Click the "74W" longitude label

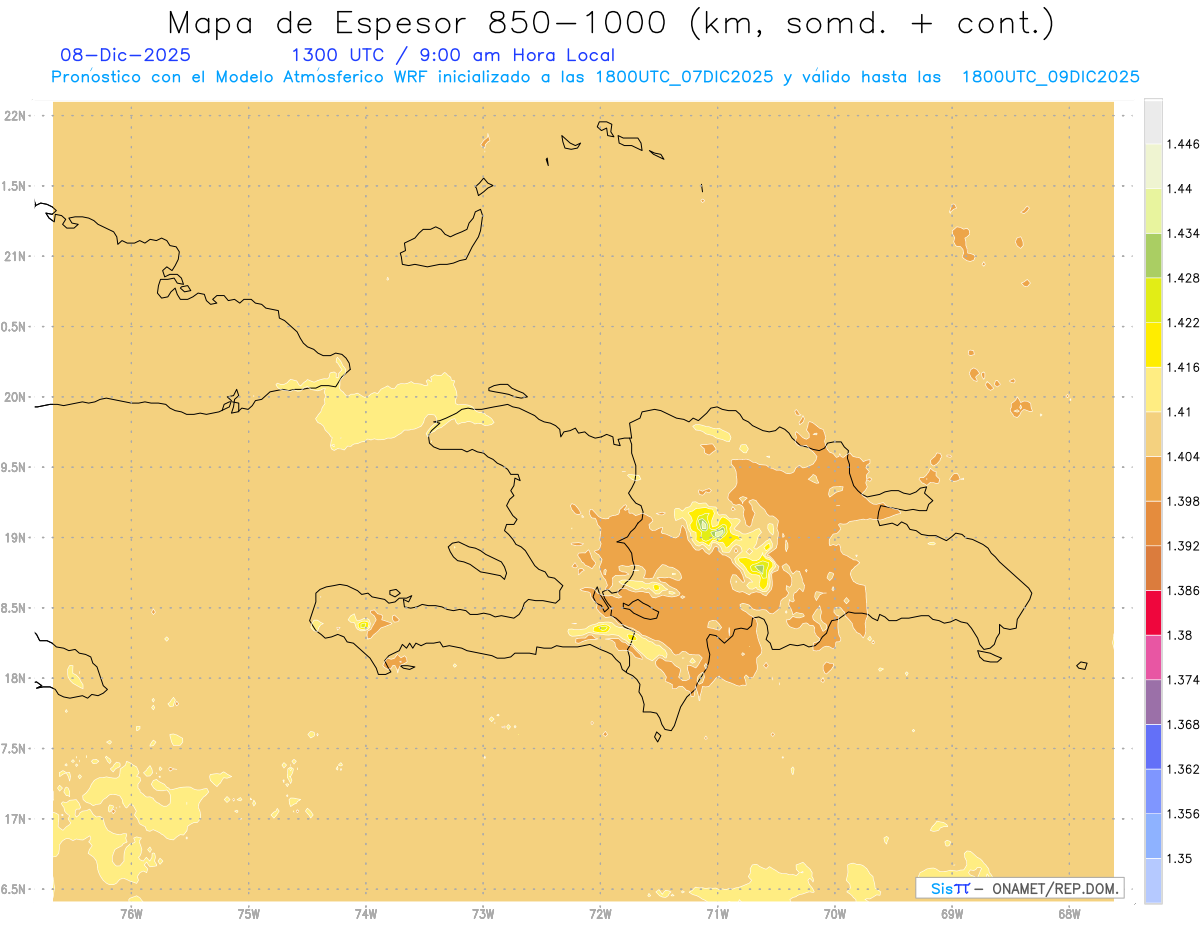click(x=366, y=914)
